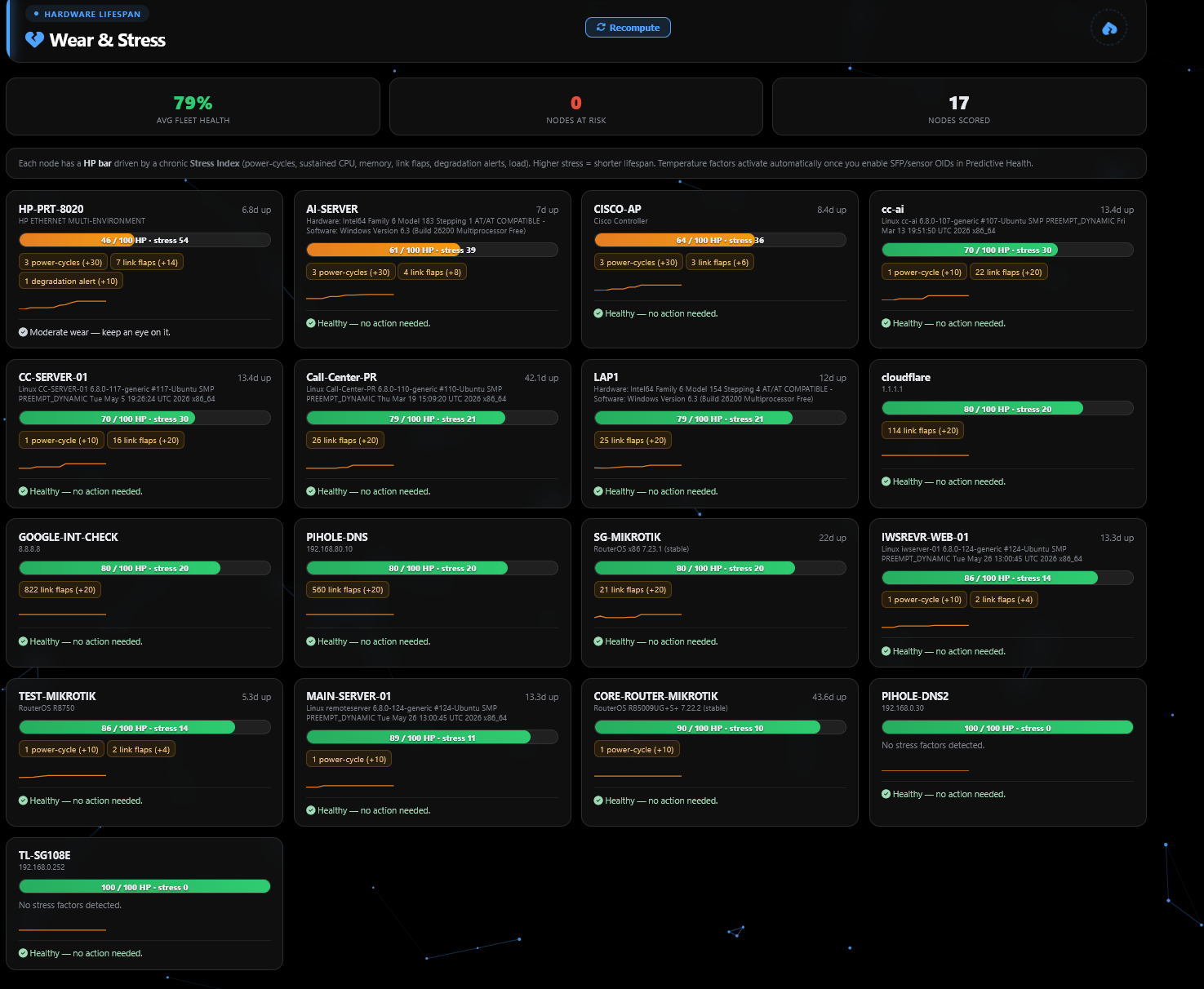1204x989 pixels.
Task: Click the healthy check icon on the CISCO-AP card
Action: [598, 313]
